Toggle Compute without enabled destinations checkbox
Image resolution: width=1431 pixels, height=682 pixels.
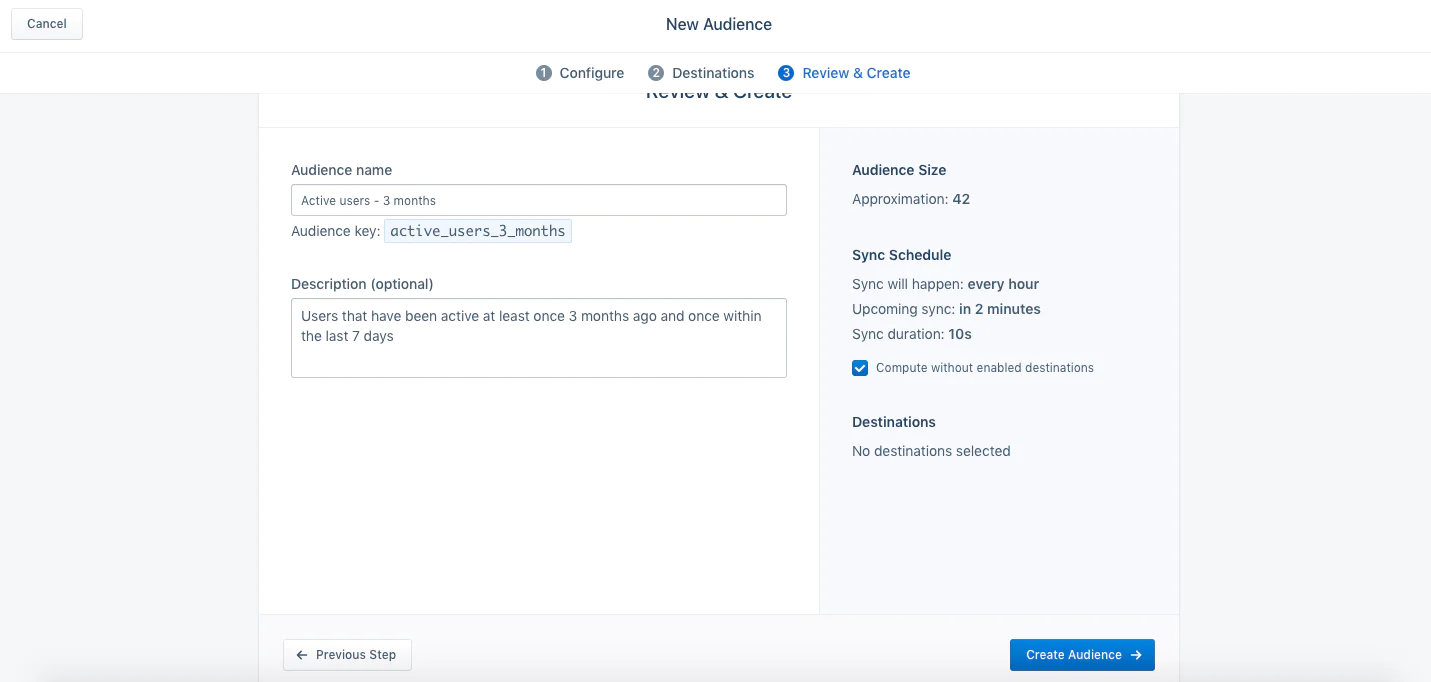860,368
